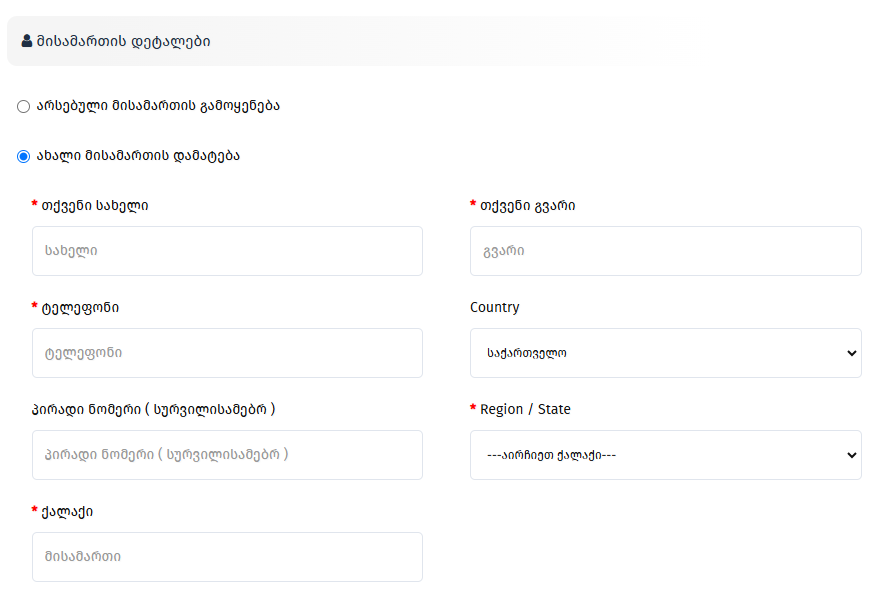Click the ახალი მისამართის დამატება label text
Image resolution: width=896 pixels, height=594 pixels.
tap(138, 156)
